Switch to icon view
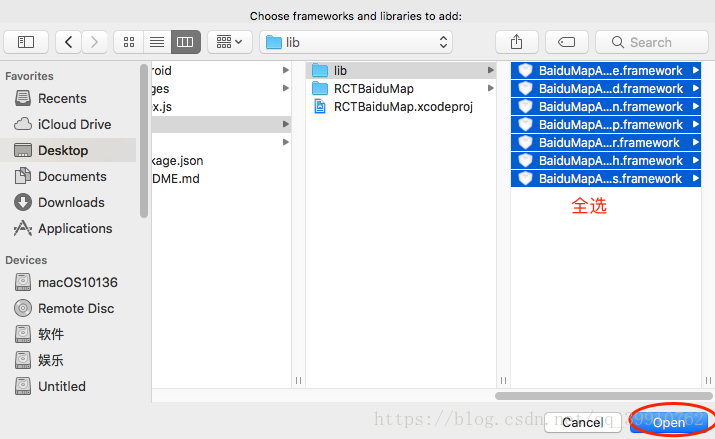Image resolution: width=715 pixels, height=439 pixels. [x=129, y=42]
